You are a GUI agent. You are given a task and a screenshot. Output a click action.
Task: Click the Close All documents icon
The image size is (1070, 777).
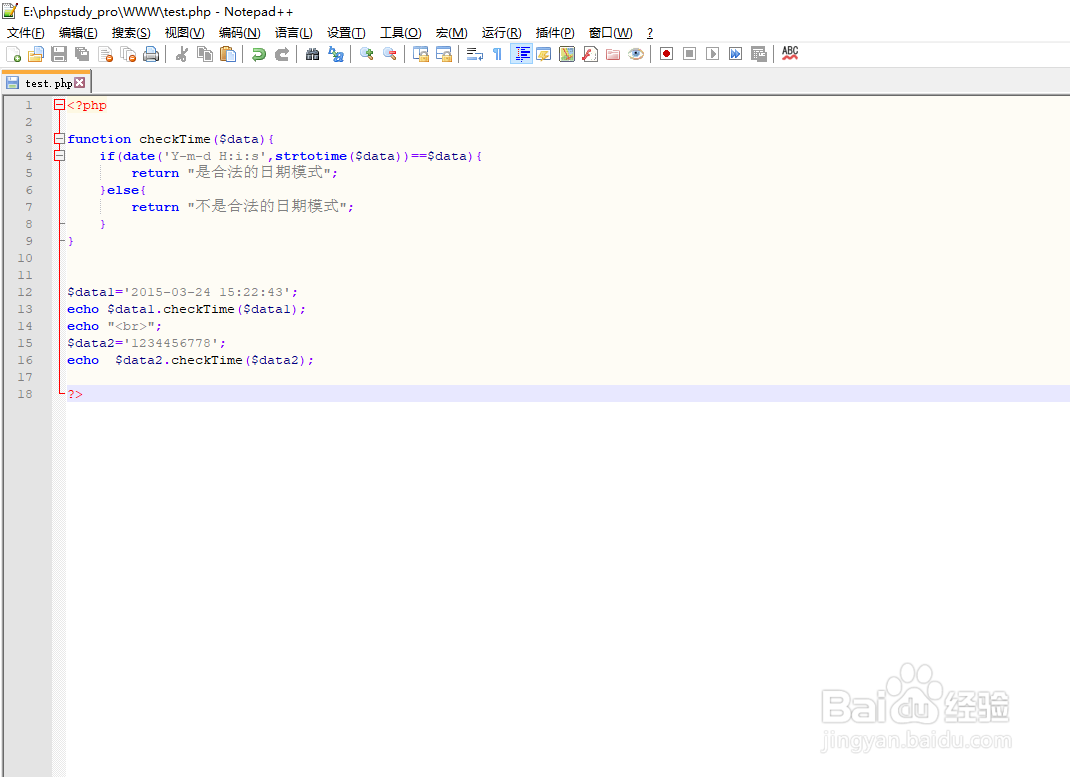coord(128,55)
